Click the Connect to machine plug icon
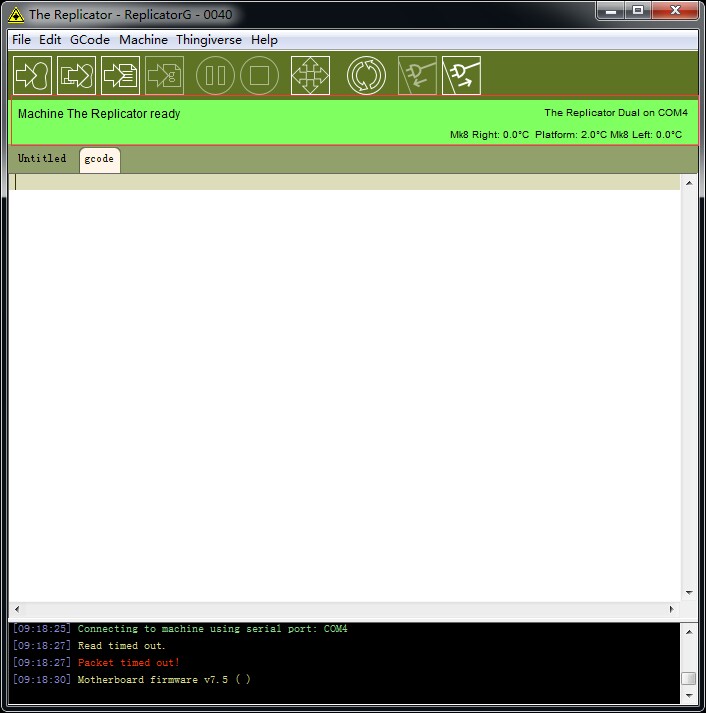Viewport: 706px width, 713px height. [417, 75]
